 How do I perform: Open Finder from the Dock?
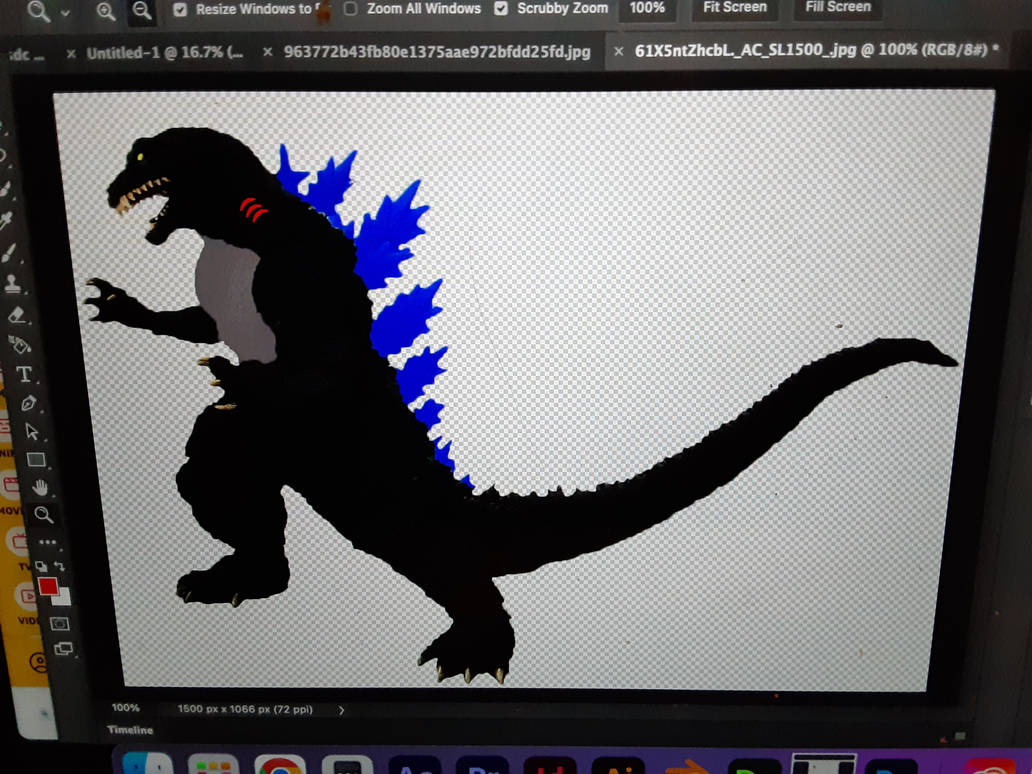point(147,764)
